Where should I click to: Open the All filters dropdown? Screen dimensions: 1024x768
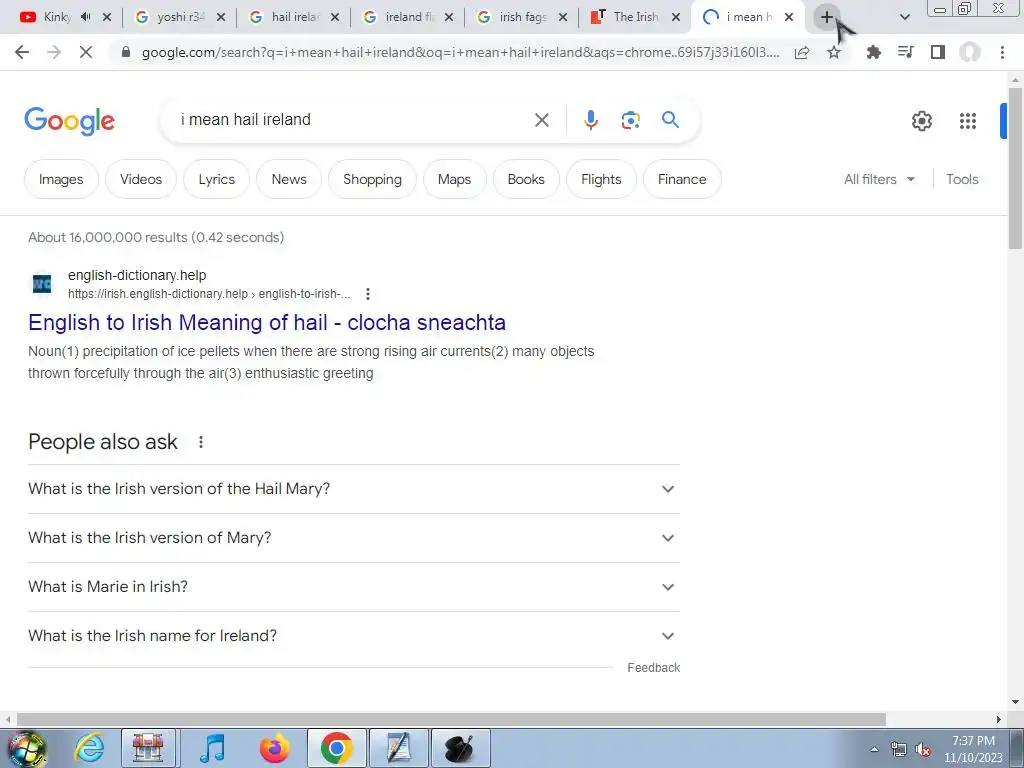coord(879,179)
